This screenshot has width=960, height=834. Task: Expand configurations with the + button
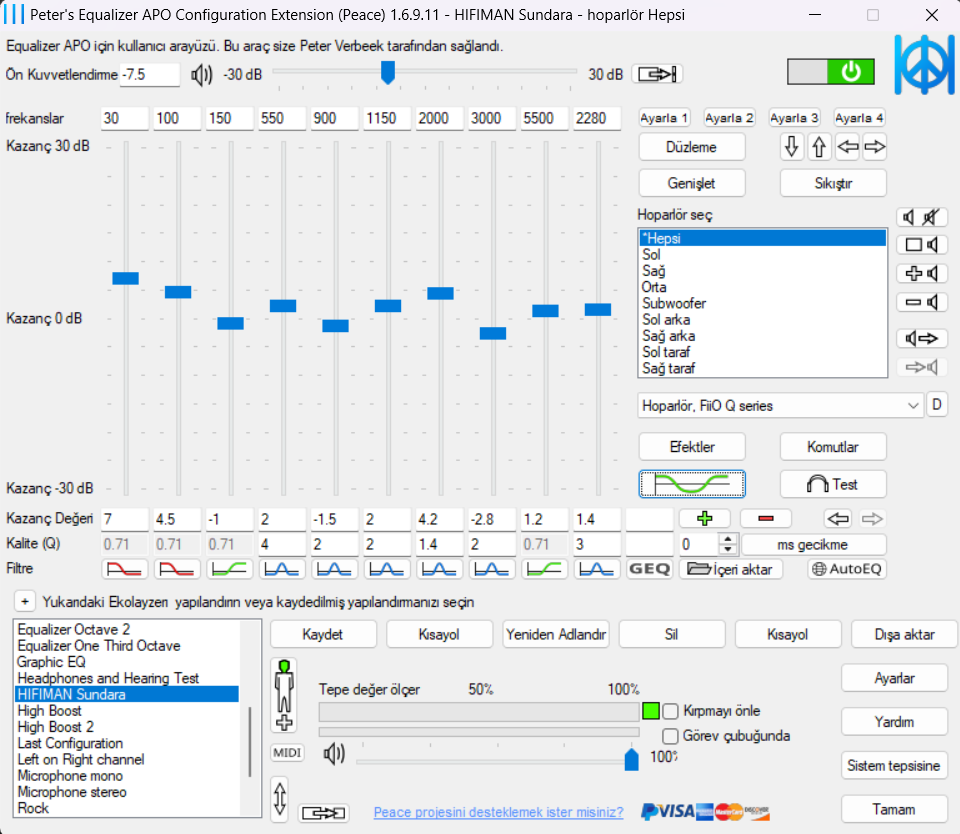click(24, 602)
